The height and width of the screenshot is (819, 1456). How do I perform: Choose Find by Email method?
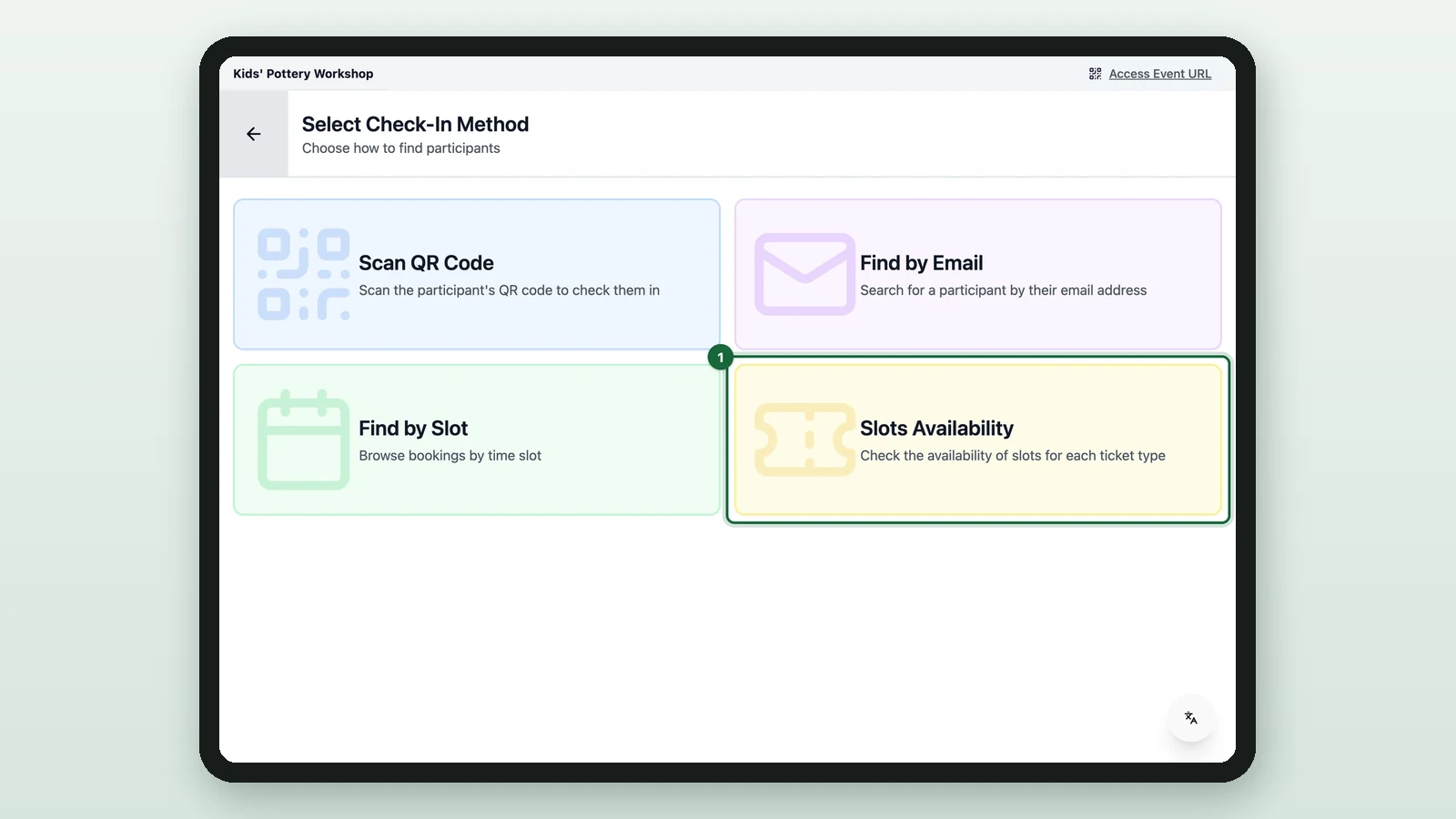pyautogui.click(x=977, y=275)
